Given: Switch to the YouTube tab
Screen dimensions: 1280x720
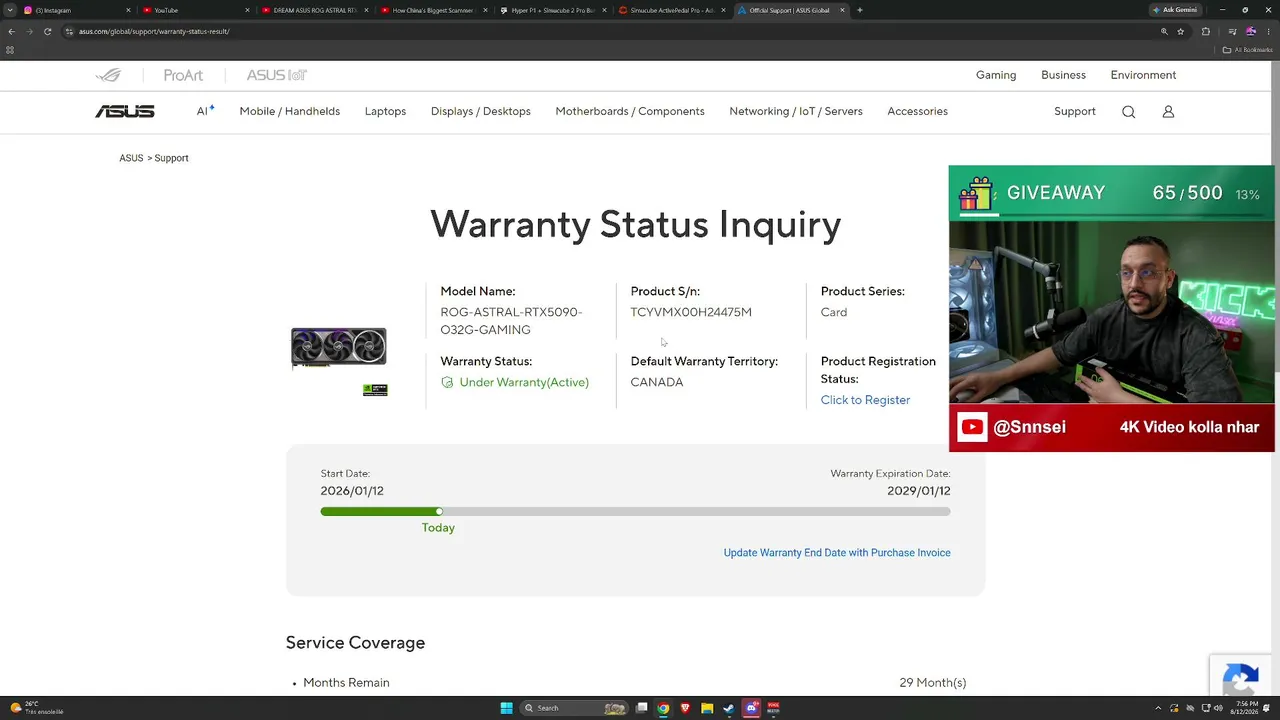Looking at the screenshot, I should [194, 10].
